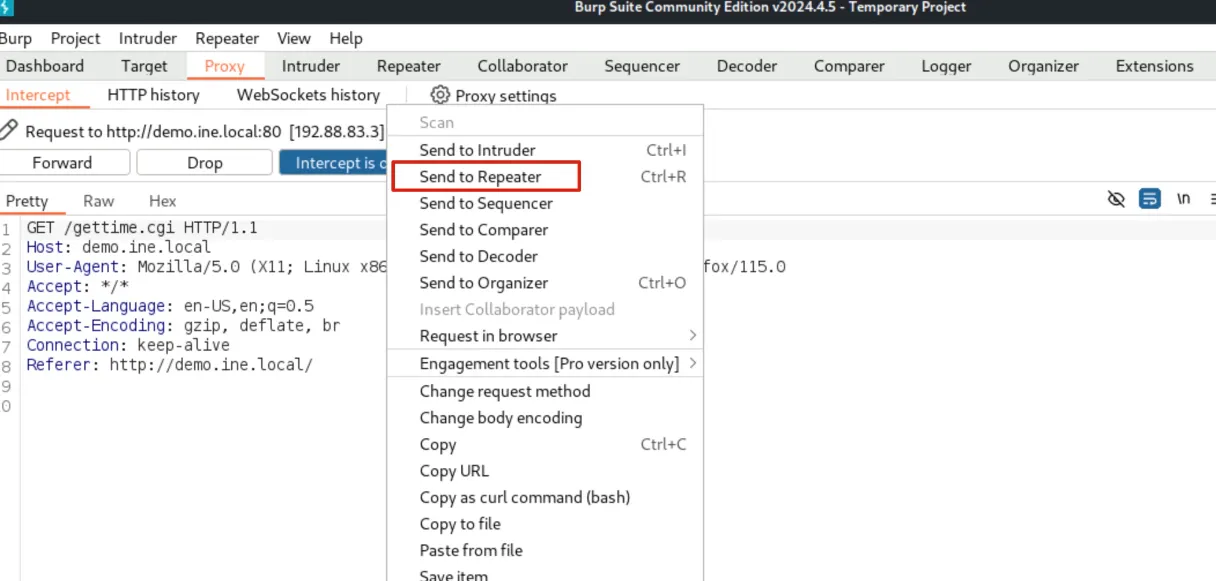Toggle the Intercept is on button

coord(333,163)
